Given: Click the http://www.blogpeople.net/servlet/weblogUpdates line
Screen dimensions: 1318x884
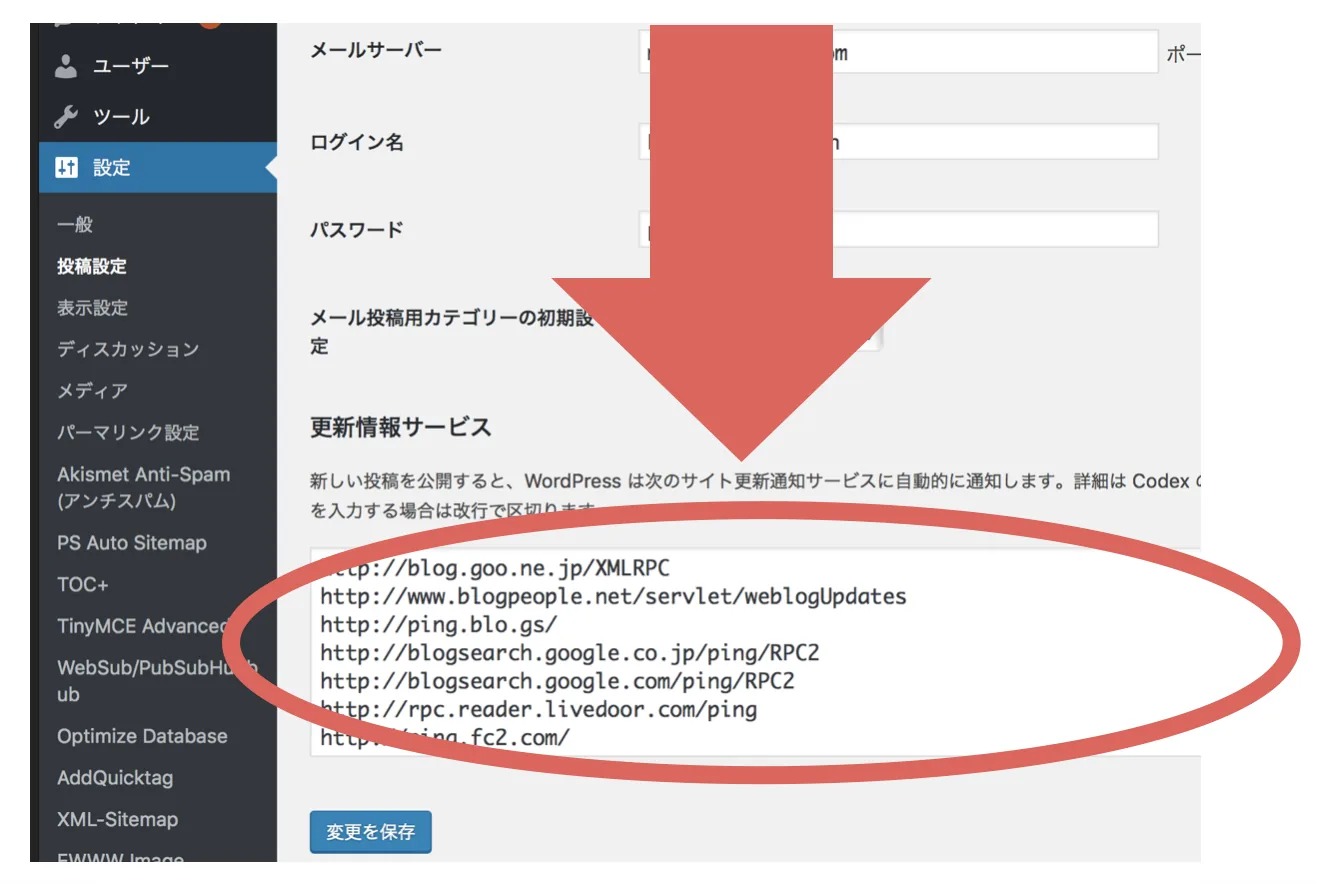Looking at the screenshot, I should 613,597.
